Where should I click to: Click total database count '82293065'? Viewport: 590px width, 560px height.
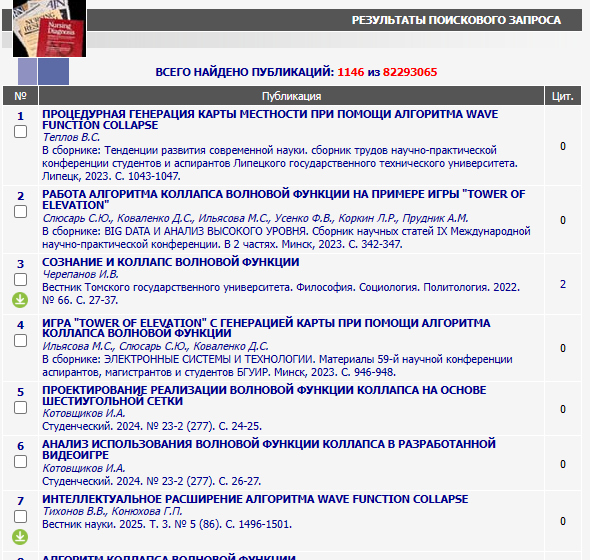(410, 72)
